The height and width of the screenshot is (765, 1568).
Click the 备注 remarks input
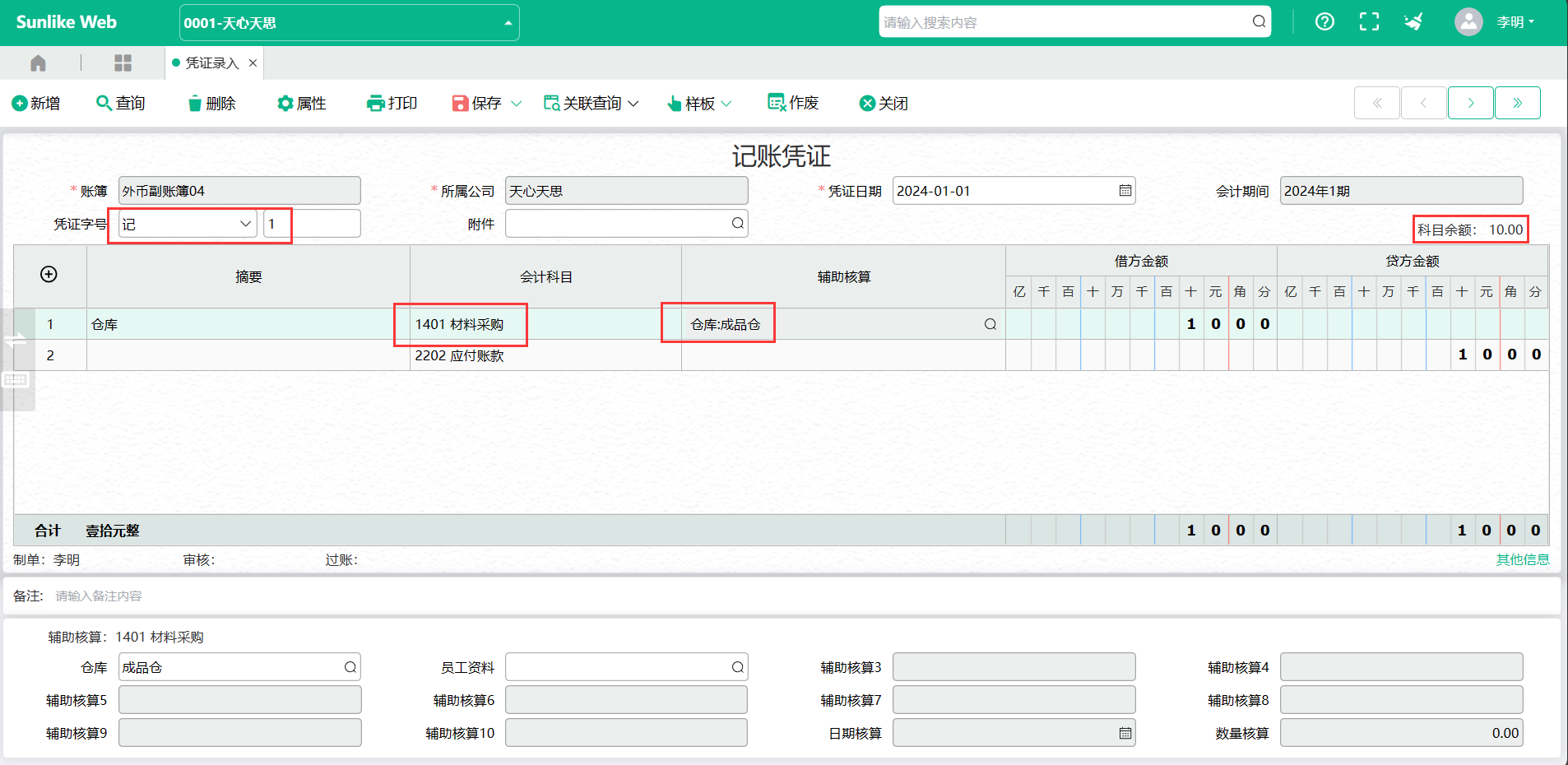(802, 596)
